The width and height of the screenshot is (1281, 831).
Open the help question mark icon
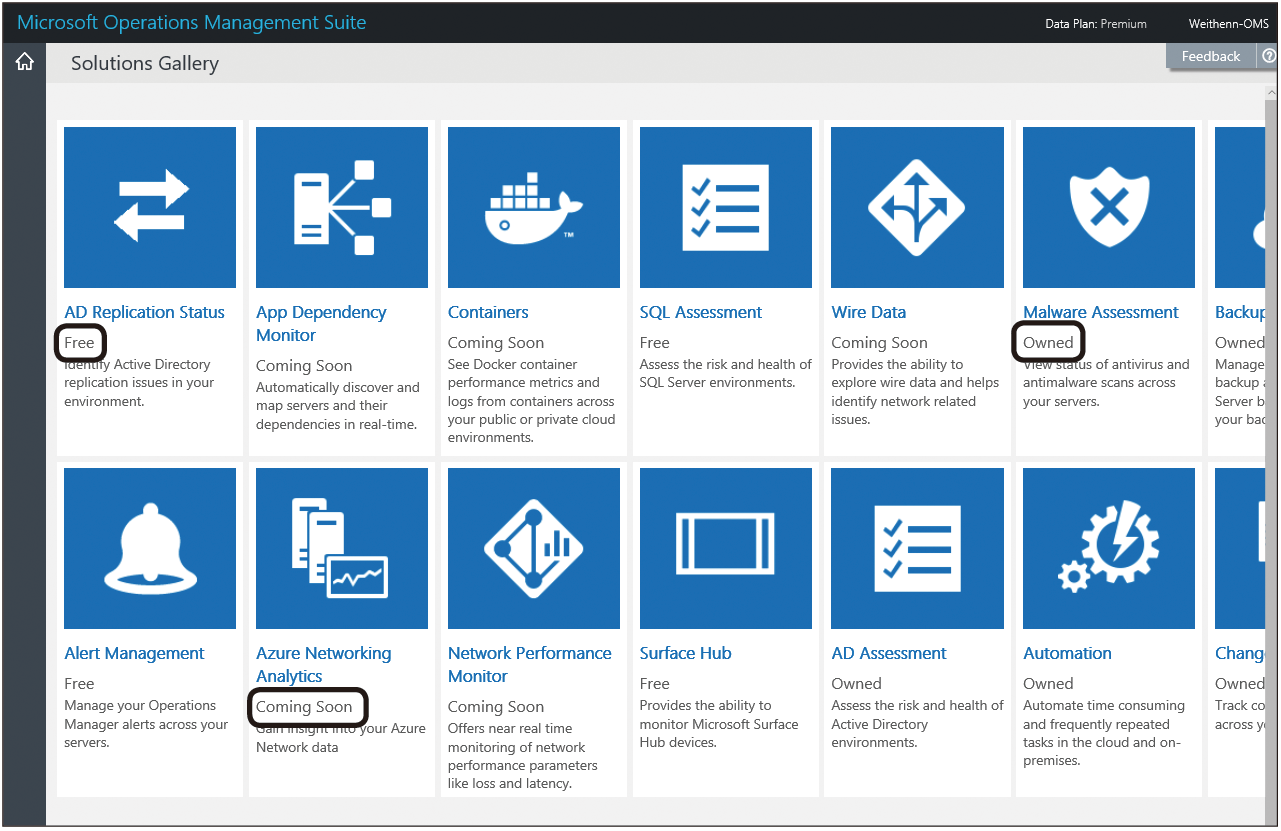click(1269, 56)
